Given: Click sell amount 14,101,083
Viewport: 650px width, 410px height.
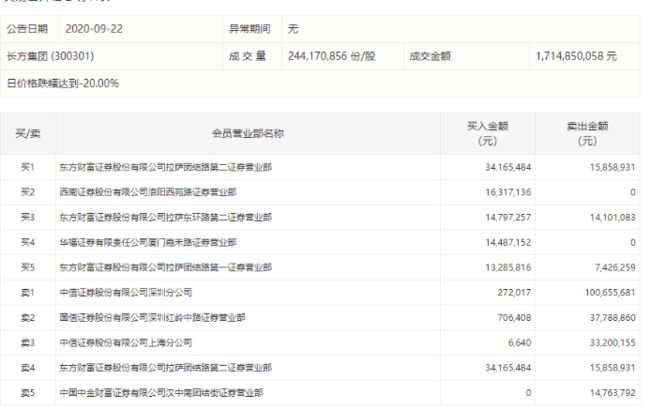Looking at the screenshot, I should point(612,217).
